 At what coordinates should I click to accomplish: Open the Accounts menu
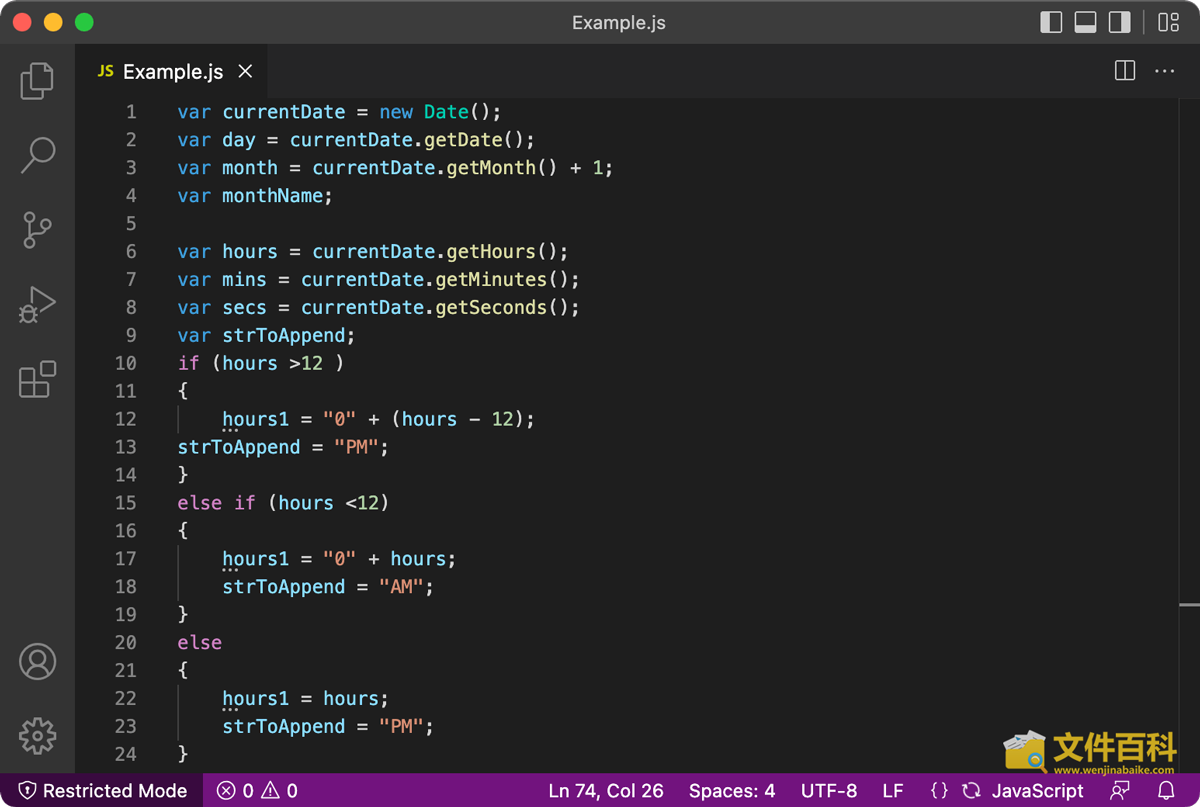(x=37, y=661)
